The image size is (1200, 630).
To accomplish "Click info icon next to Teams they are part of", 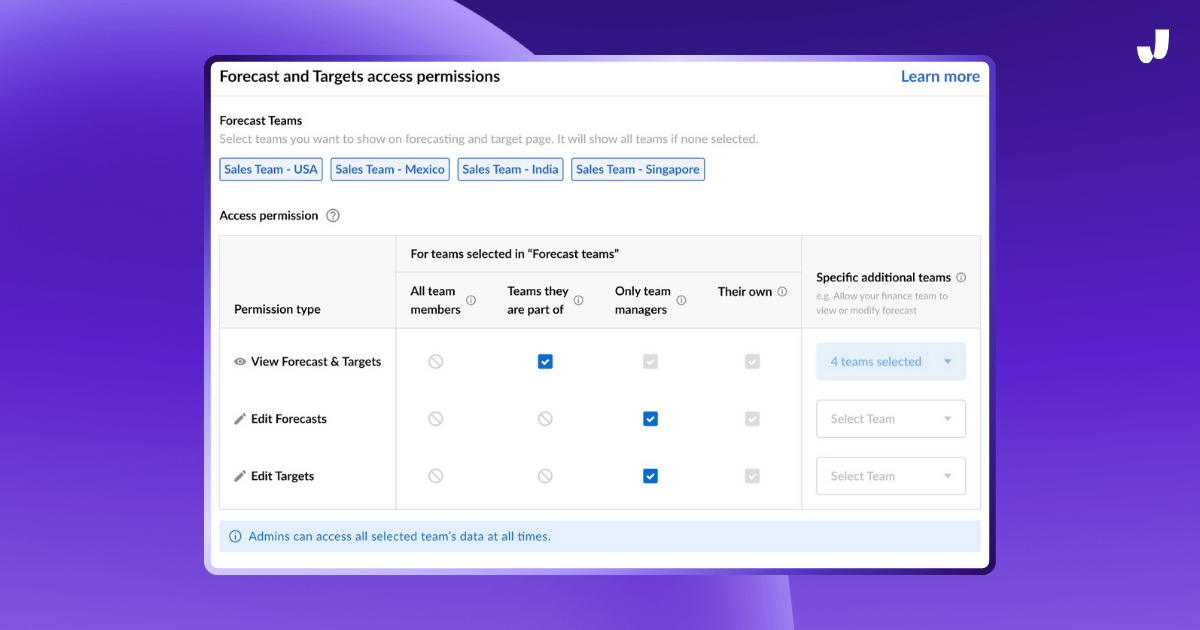I will [x=578, y=300].
